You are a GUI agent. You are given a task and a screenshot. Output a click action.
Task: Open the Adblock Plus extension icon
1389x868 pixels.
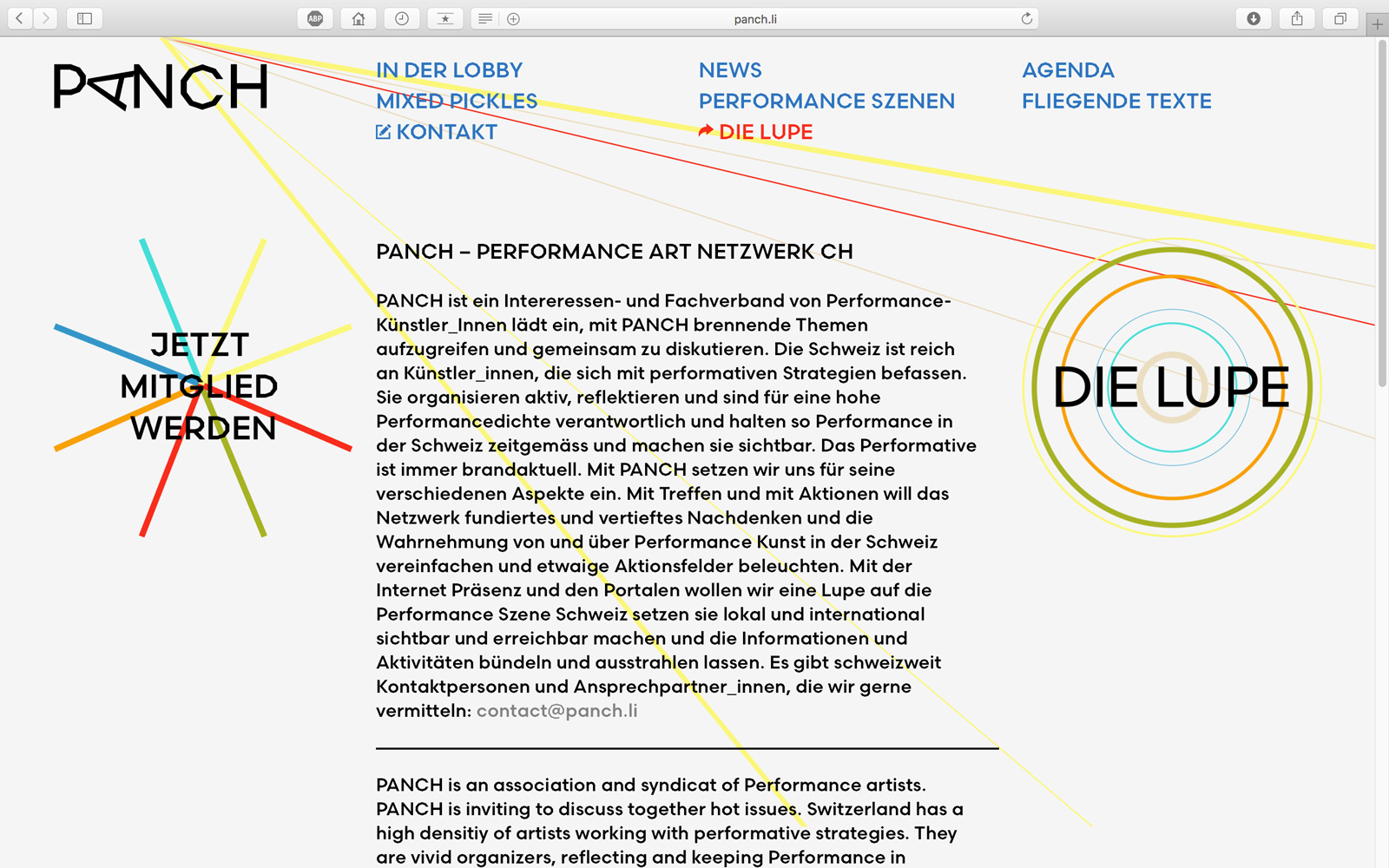315,18
